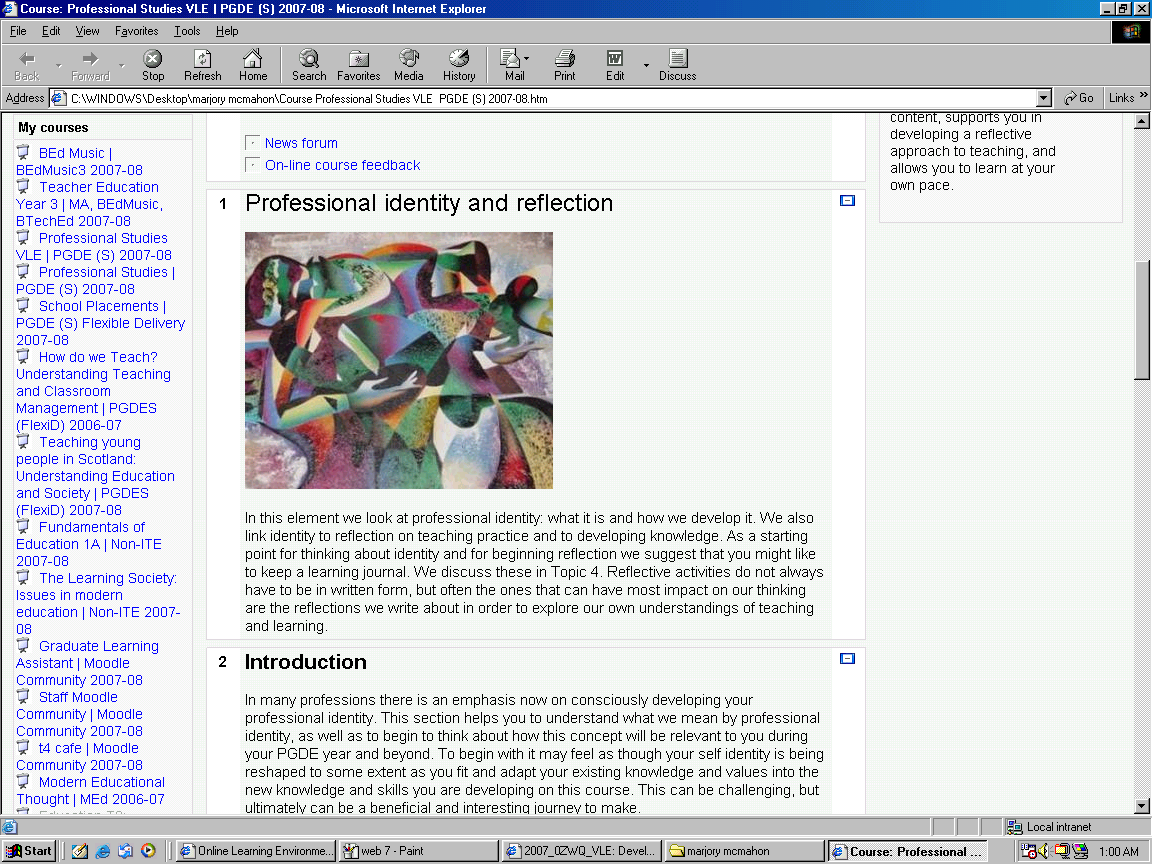
Task: Open the Mail button dropdown arrow
Action: pos(527,58)
